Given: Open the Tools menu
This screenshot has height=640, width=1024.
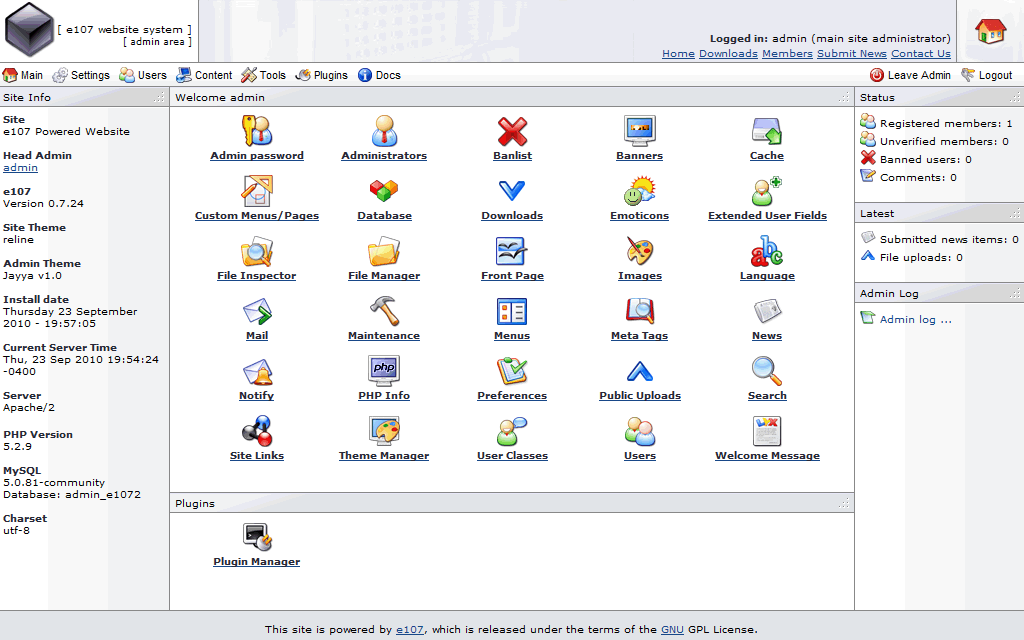Looking at the screenshot, I should (x=264, y=75).
